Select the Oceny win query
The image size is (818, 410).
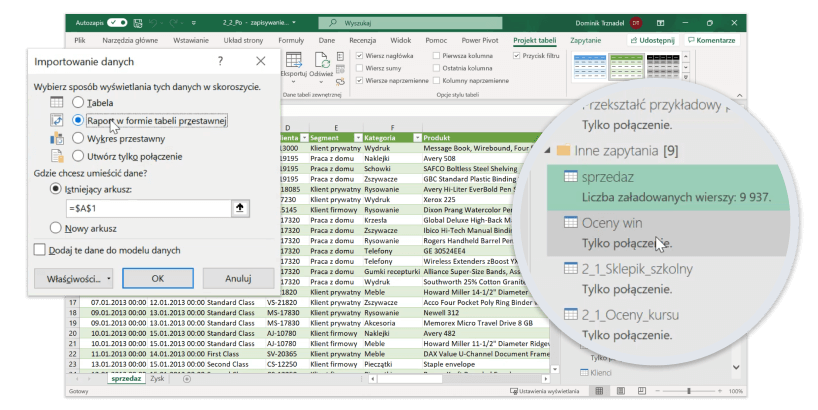668,233
